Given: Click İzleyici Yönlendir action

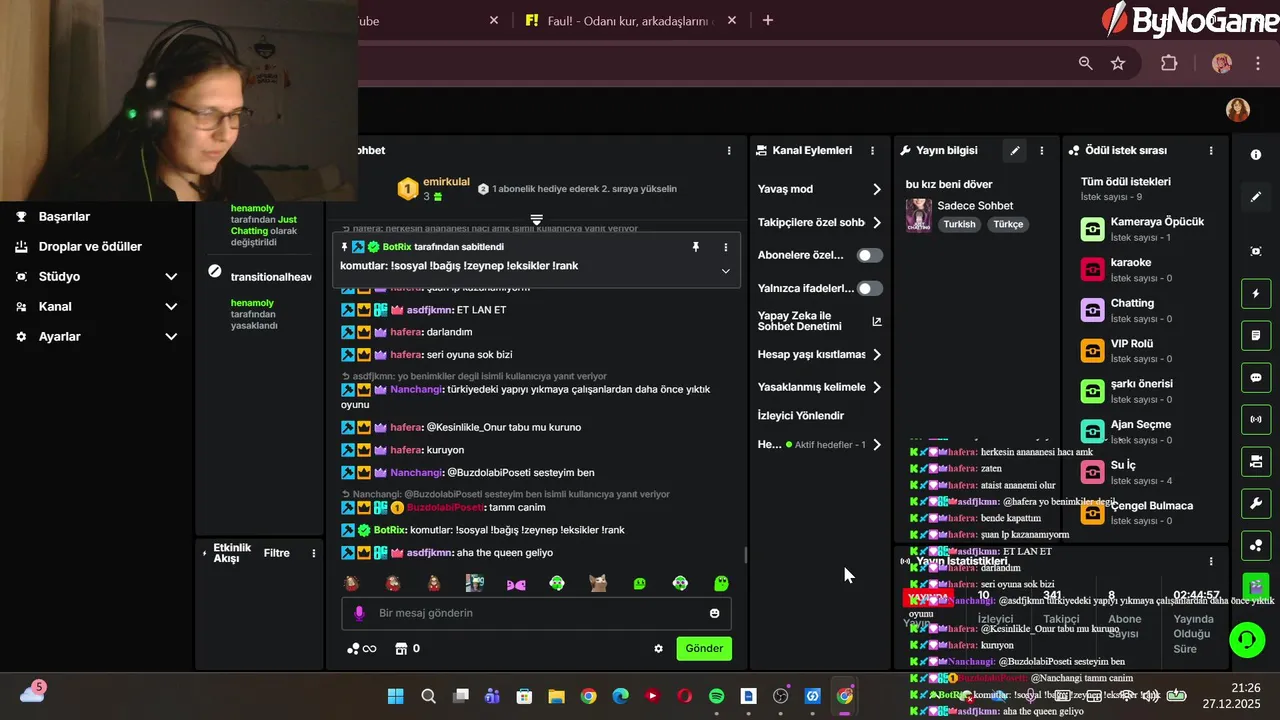Looking at the screenshot, I should point(801,416).
